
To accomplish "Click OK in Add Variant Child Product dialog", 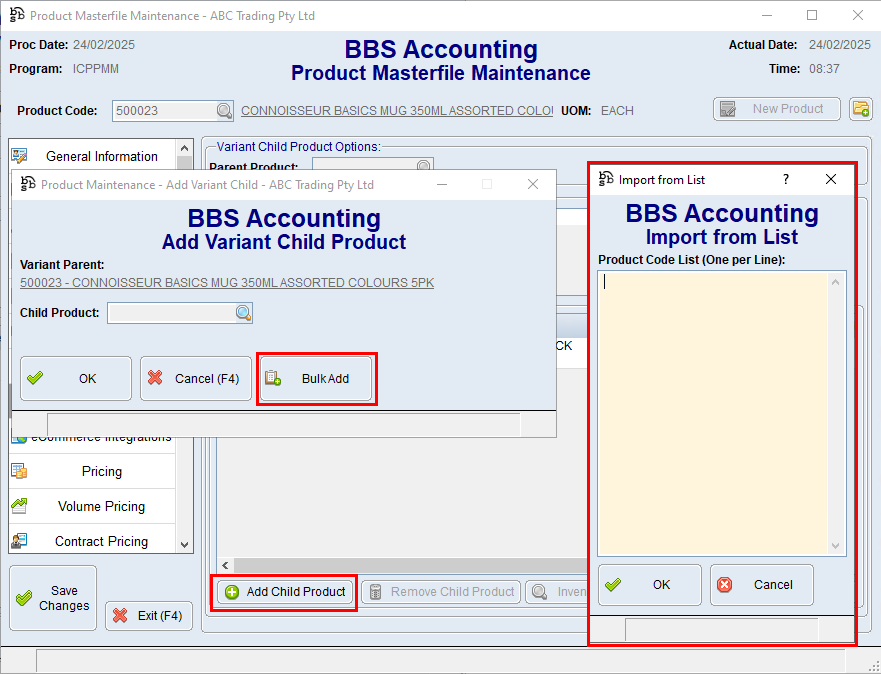I will click(76, 379).
